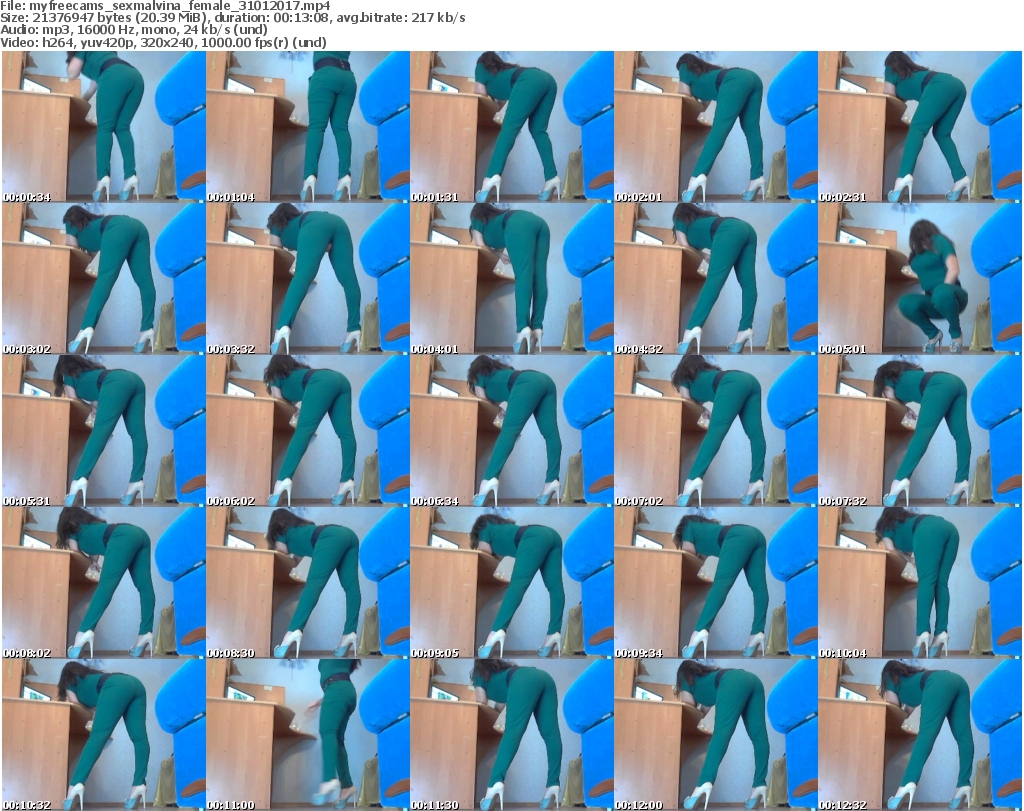Pick the preview frame at 00:06:34
Screen dimensions: 1024x811
[512, 431]
